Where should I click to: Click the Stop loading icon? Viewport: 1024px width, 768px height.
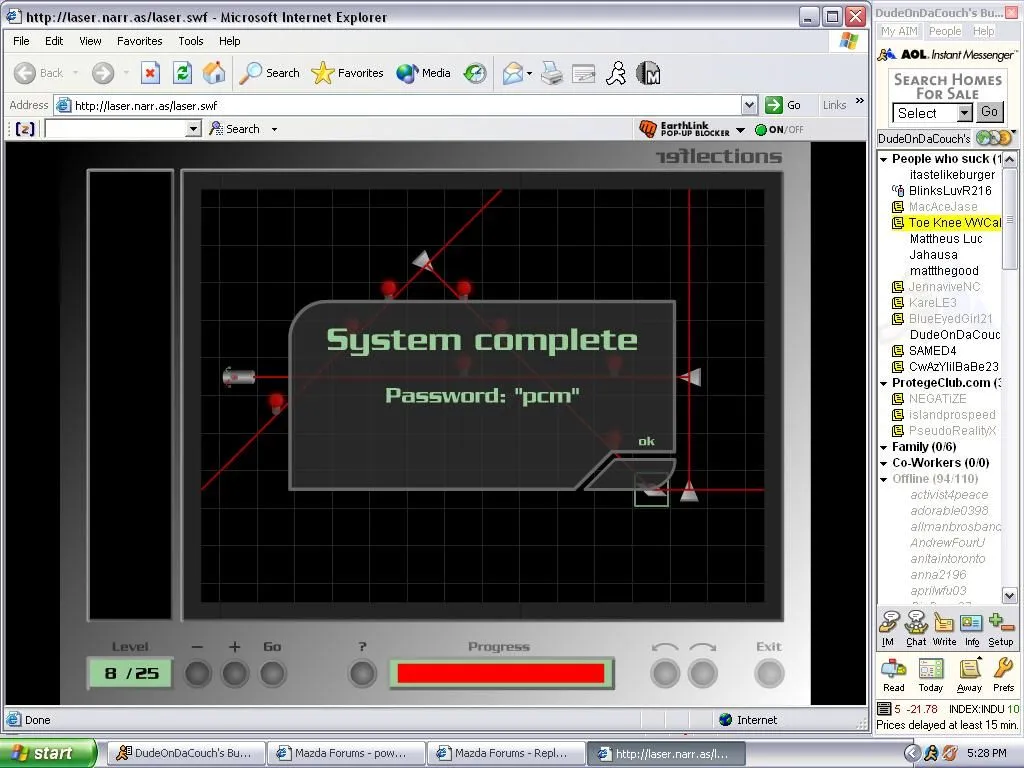150,73
